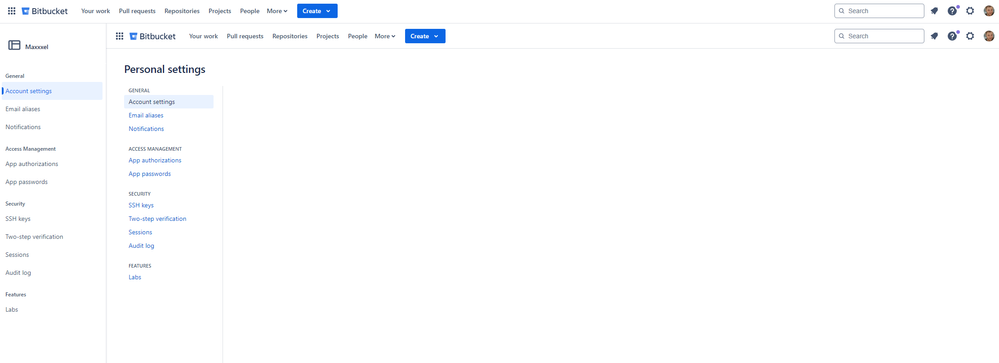Select Account settings under the Personal settings heading
This screenshot has height=363, width=999.
[x=169, y=102]
